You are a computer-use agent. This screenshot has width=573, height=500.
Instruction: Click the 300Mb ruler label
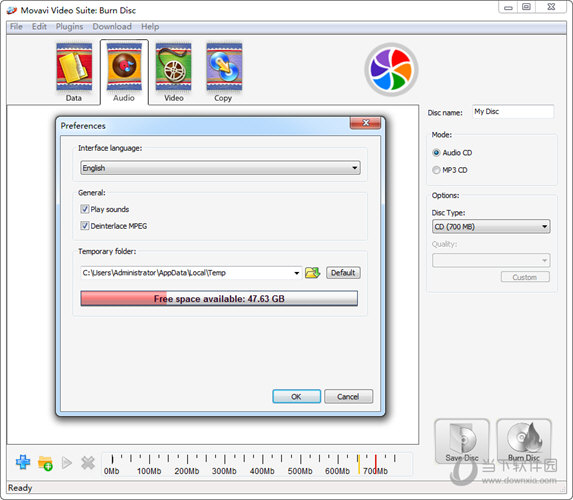[224, 471]
